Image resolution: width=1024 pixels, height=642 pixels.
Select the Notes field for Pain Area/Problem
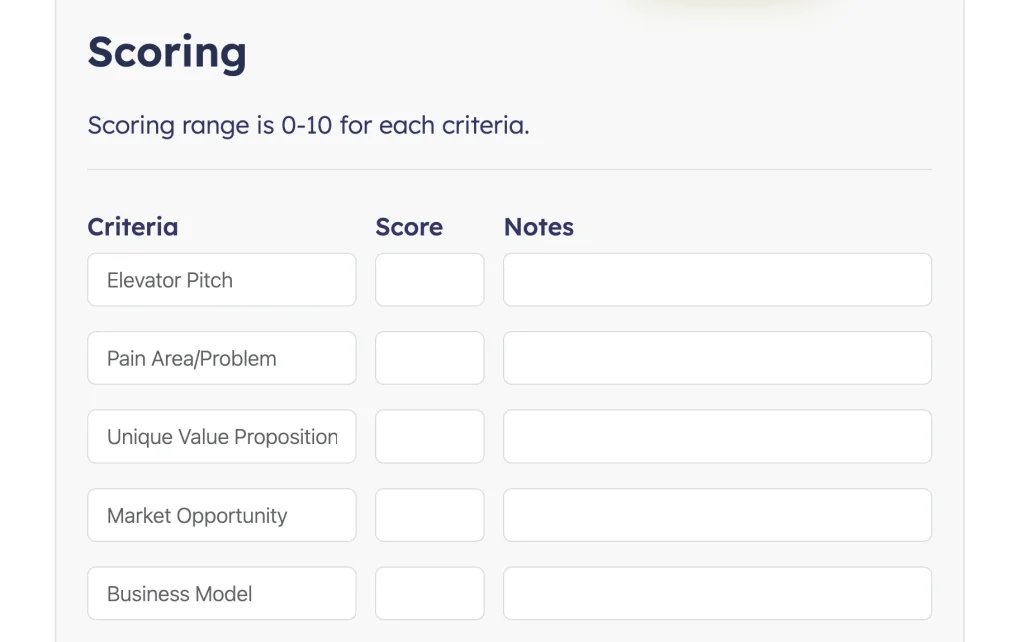pos(717,358)
